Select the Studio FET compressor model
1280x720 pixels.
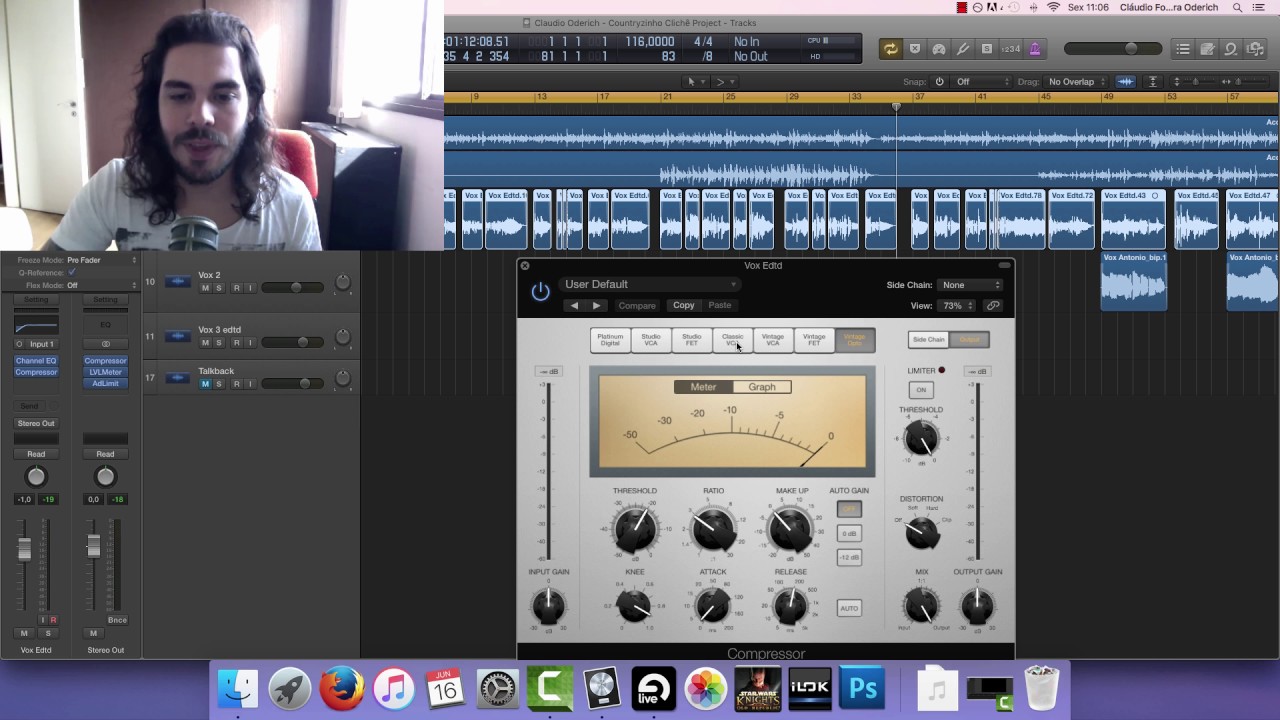[x=691, y=340]
